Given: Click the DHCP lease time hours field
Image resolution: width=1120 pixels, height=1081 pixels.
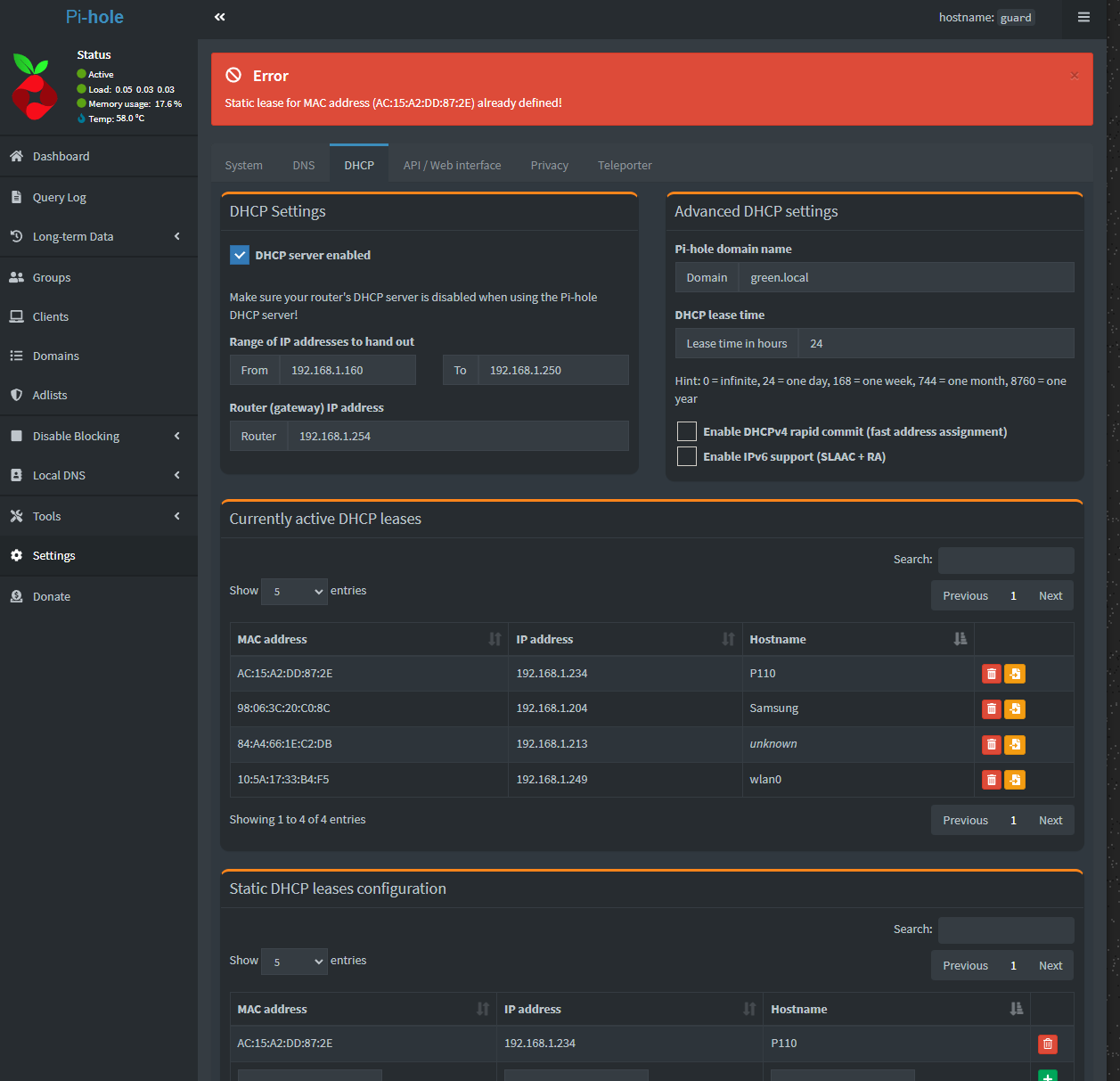Looking at the screenshot, I should point(936,344).
